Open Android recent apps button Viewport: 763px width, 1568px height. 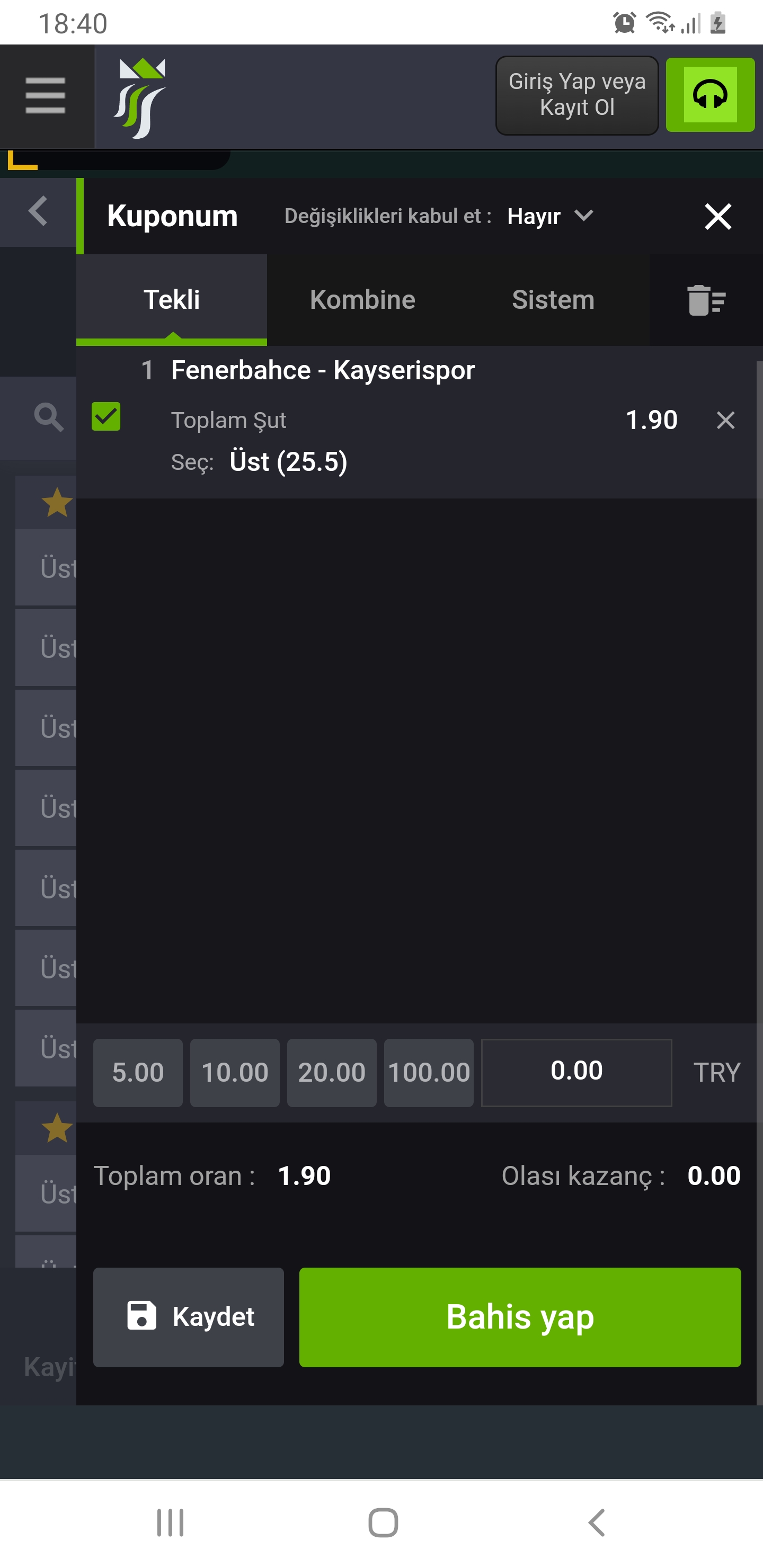171,1523
